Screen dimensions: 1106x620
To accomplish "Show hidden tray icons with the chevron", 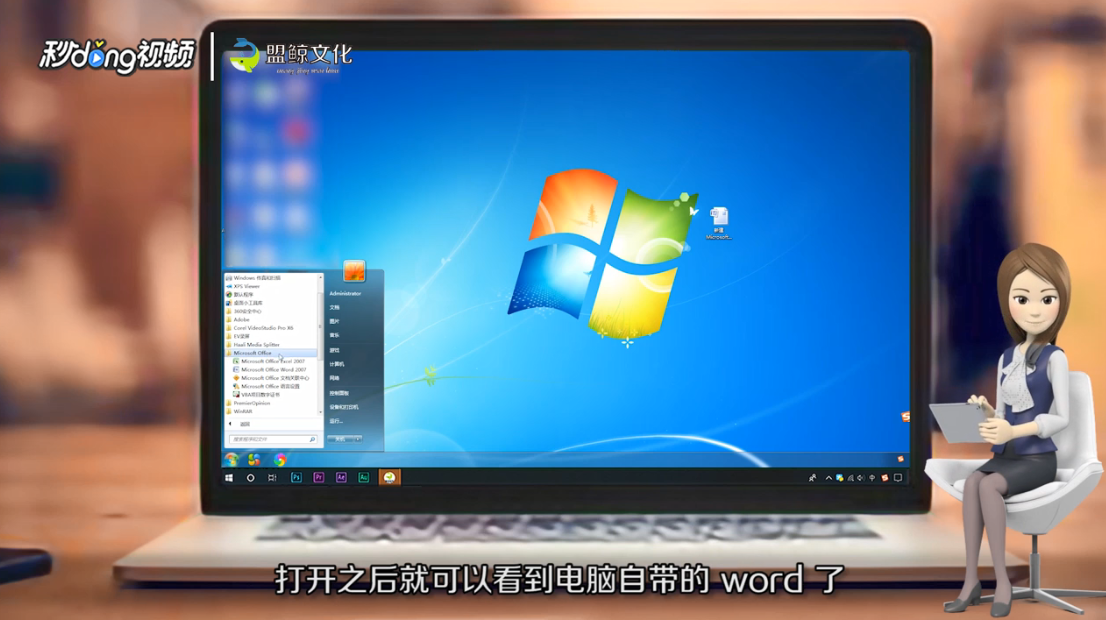I will point(829,478).
